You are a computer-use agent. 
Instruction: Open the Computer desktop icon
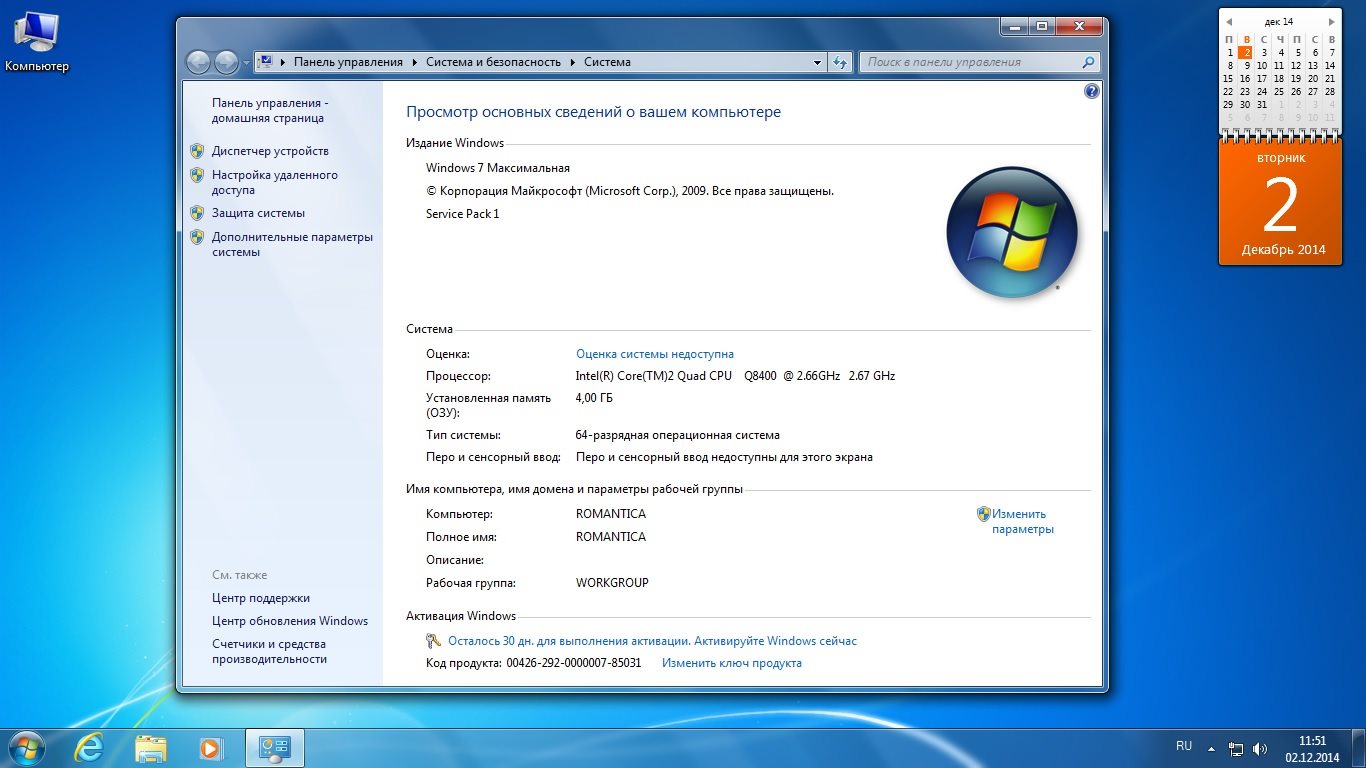[x=37, y=42]
